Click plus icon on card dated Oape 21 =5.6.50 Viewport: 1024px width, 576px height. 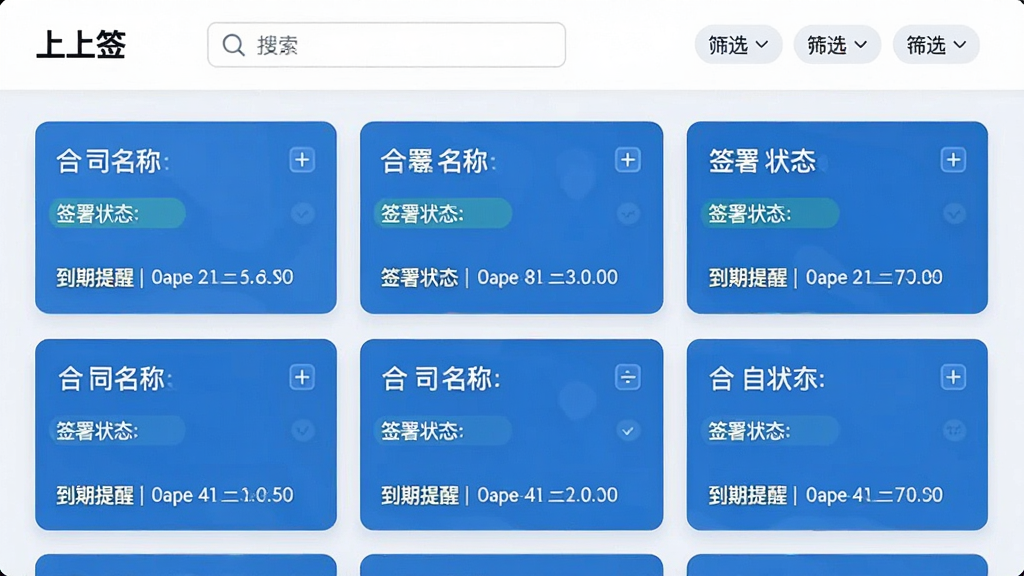pos(302,160)
